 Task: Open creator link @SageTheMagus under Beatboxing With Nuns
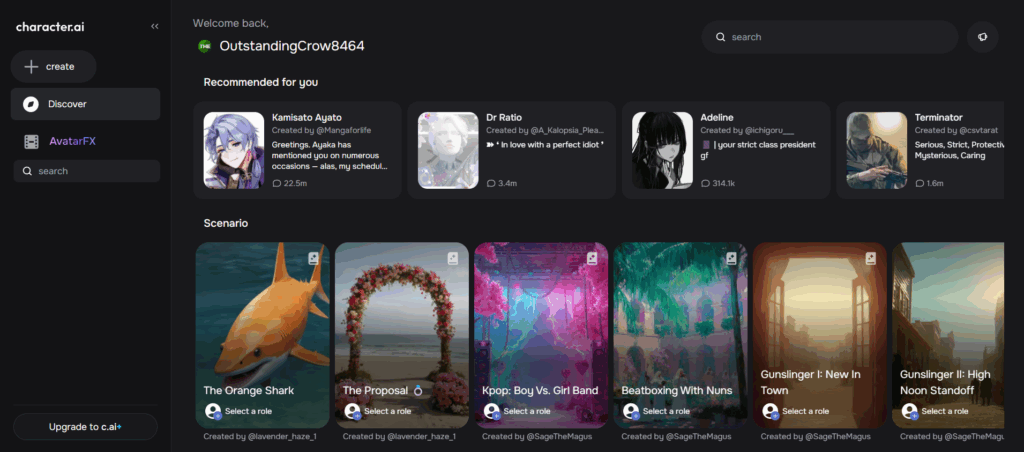691,436
